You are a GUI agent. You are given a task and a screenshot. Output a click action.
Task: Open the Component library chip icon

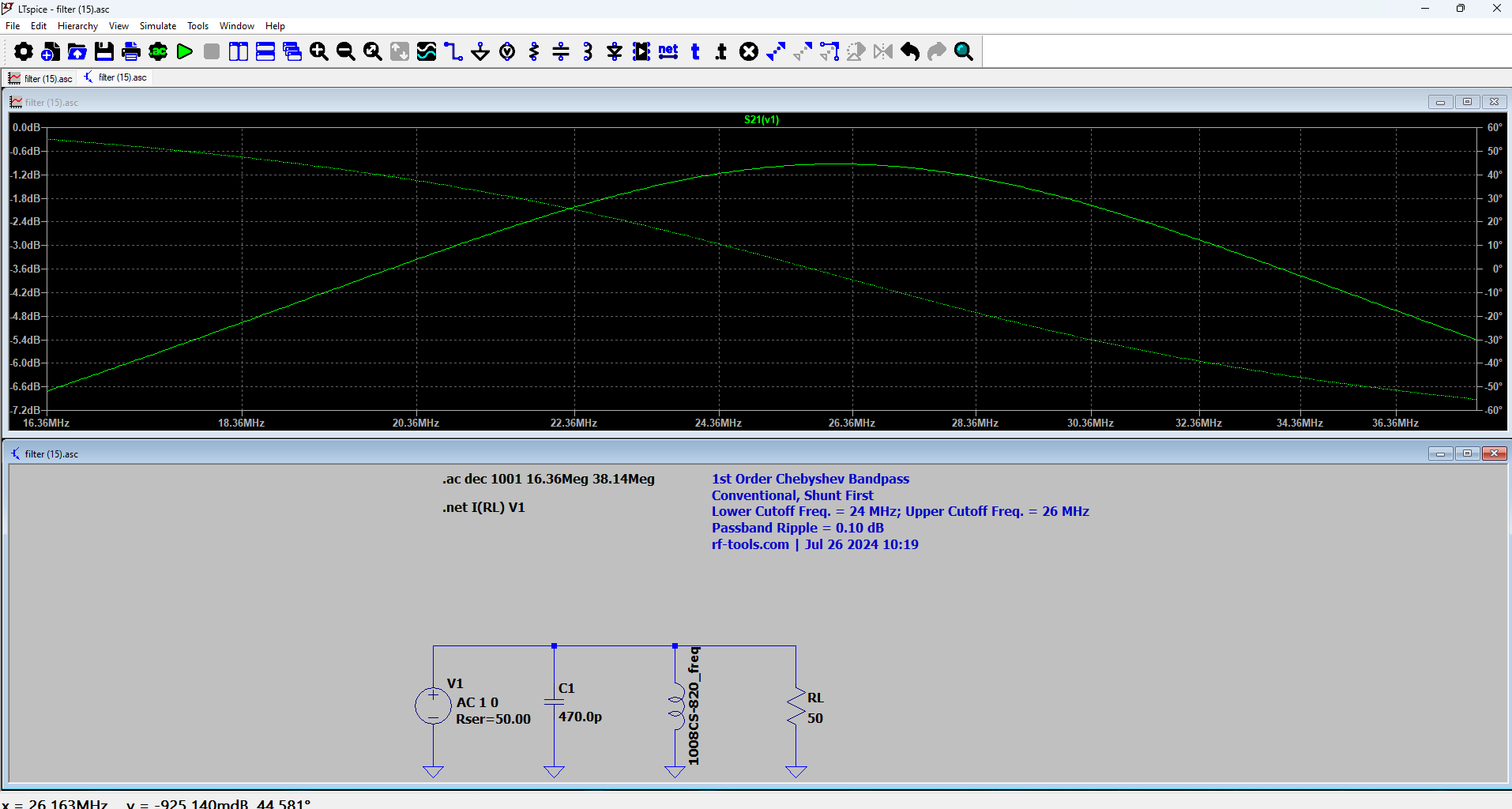click(641, 51)
